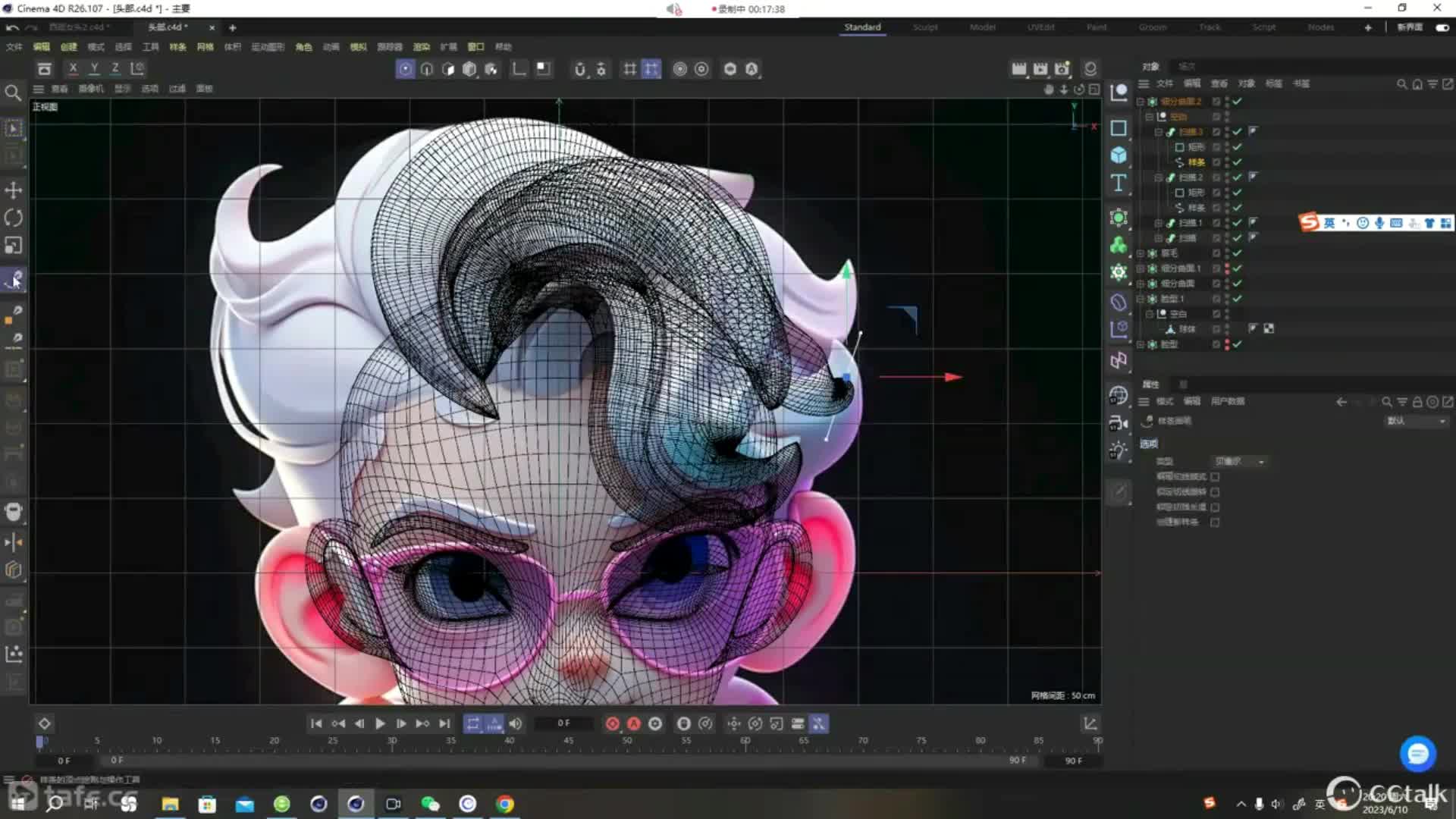The width and height of the screenshot is (1456, 819).
Task: Select the spline pen tool in left toolbar
Action: (14, 280)
